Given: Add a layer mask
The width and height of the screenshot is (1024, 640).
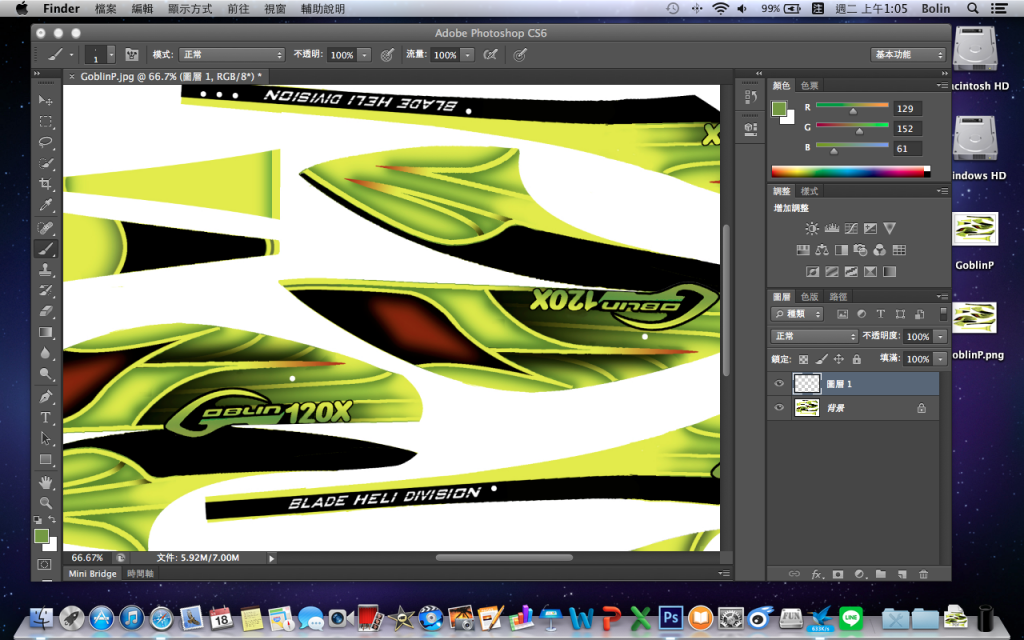Looking at the screenshot, I should 838,574.
